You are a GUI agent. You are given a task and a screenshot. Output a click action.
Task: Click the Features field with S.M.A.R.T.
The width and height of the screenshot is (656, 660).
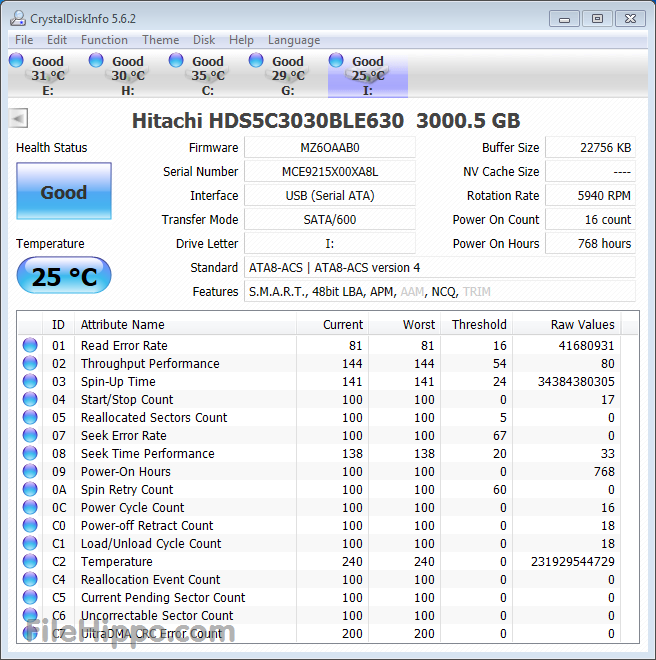pyautogui.click(x=440, y=292)
